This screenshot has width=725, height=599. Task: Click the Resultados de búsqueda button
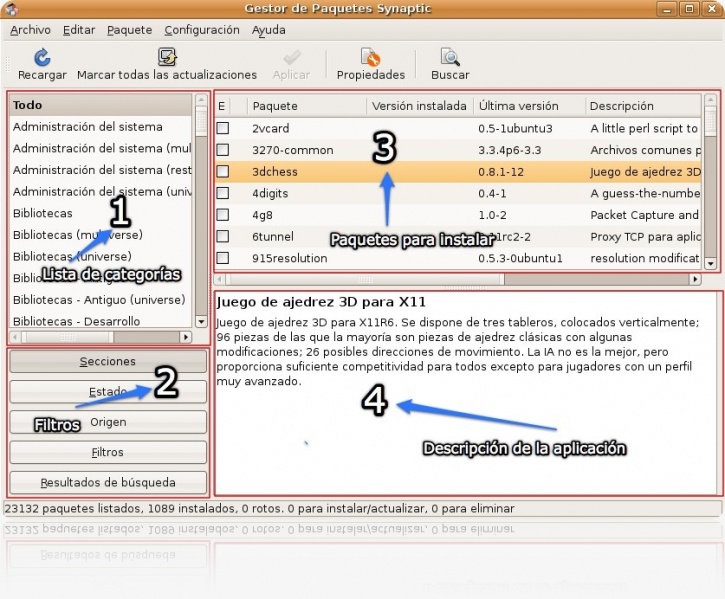click(x=107, y=482)
